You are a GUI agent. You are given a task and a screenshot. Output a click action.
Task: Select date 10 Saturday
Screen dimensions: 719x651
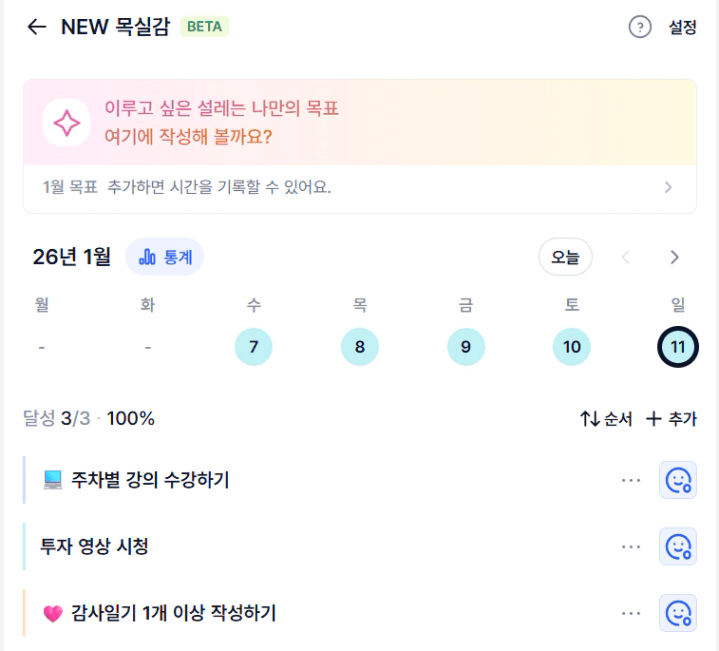pos(571,347)
